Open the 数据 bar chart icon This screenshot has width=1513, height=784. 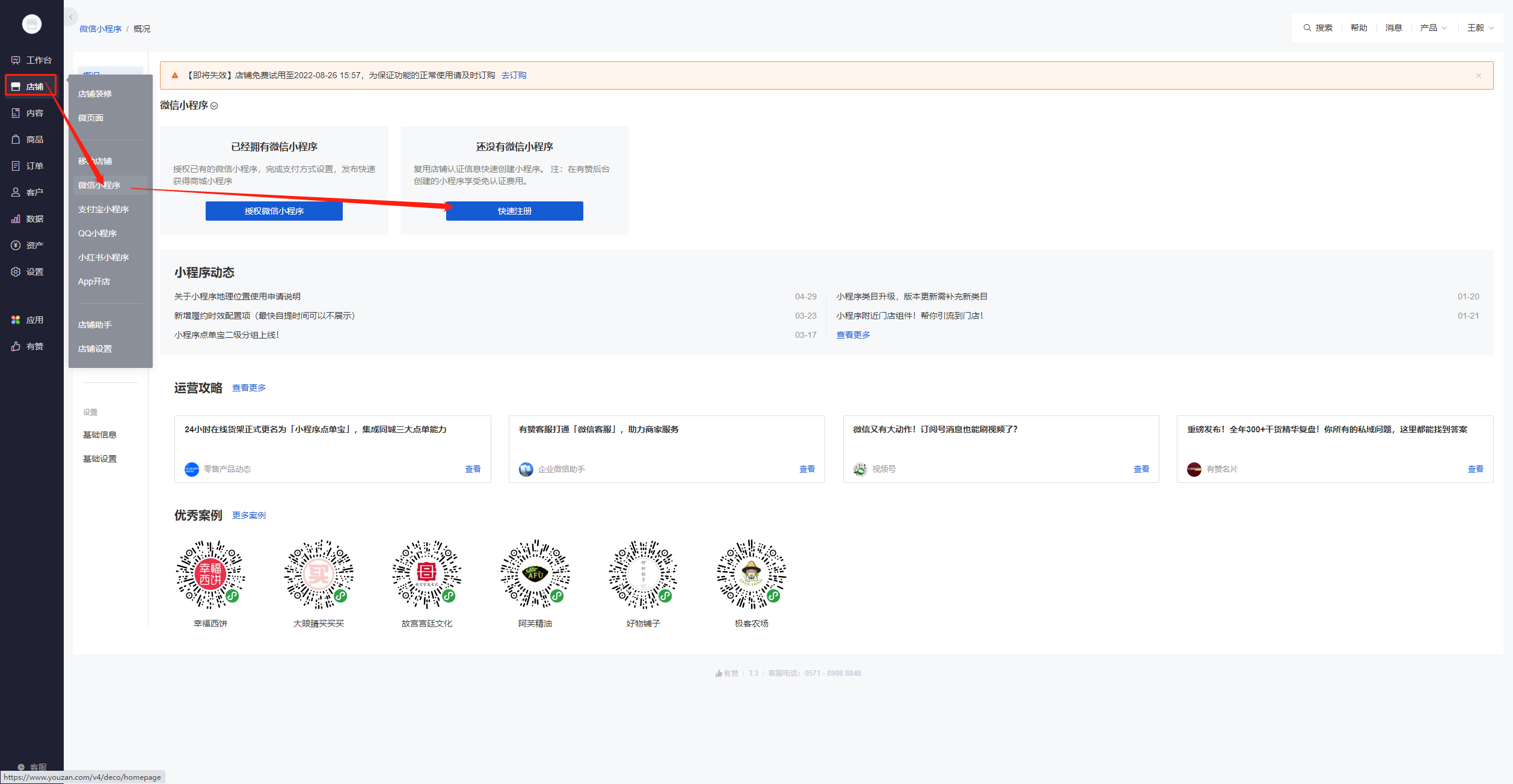[x=16, y=219]
